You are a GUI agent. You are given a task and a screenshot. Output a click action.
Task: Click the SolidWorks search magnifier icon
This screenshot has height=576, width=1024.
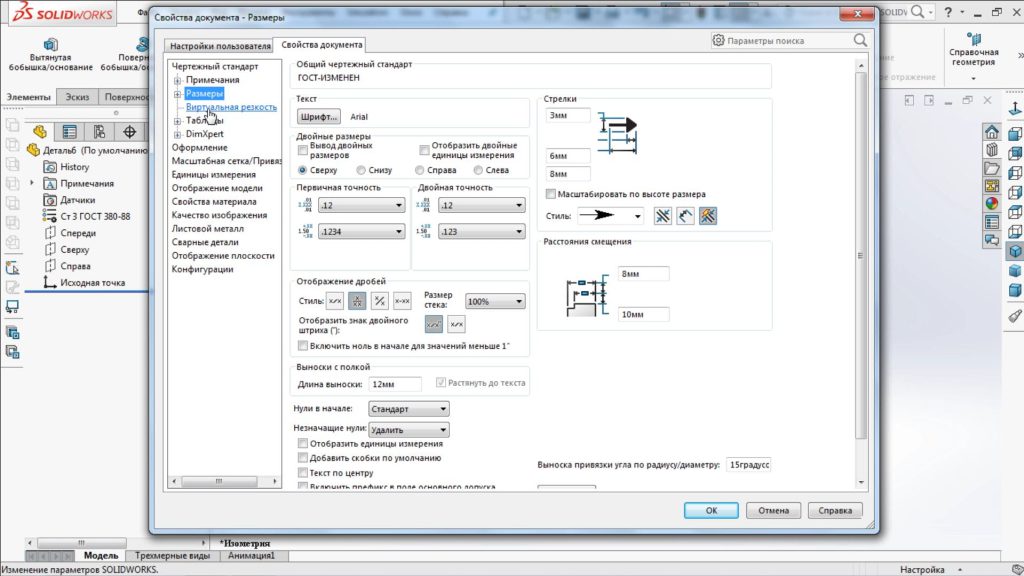917,12
